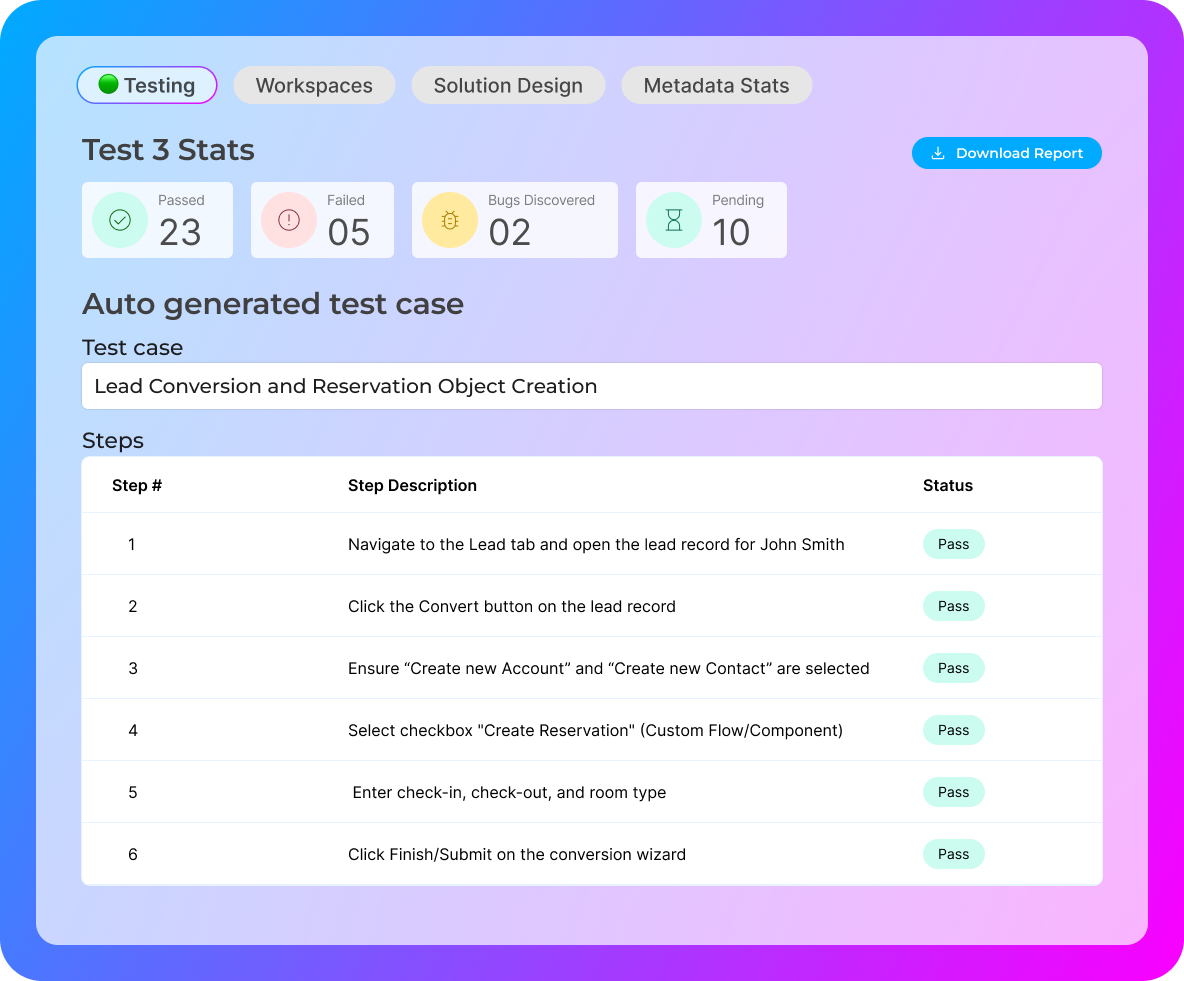This screenshot has width=1184, height=981.
Task: Click the green status dot on Testing tab
Action: [109, 85]
